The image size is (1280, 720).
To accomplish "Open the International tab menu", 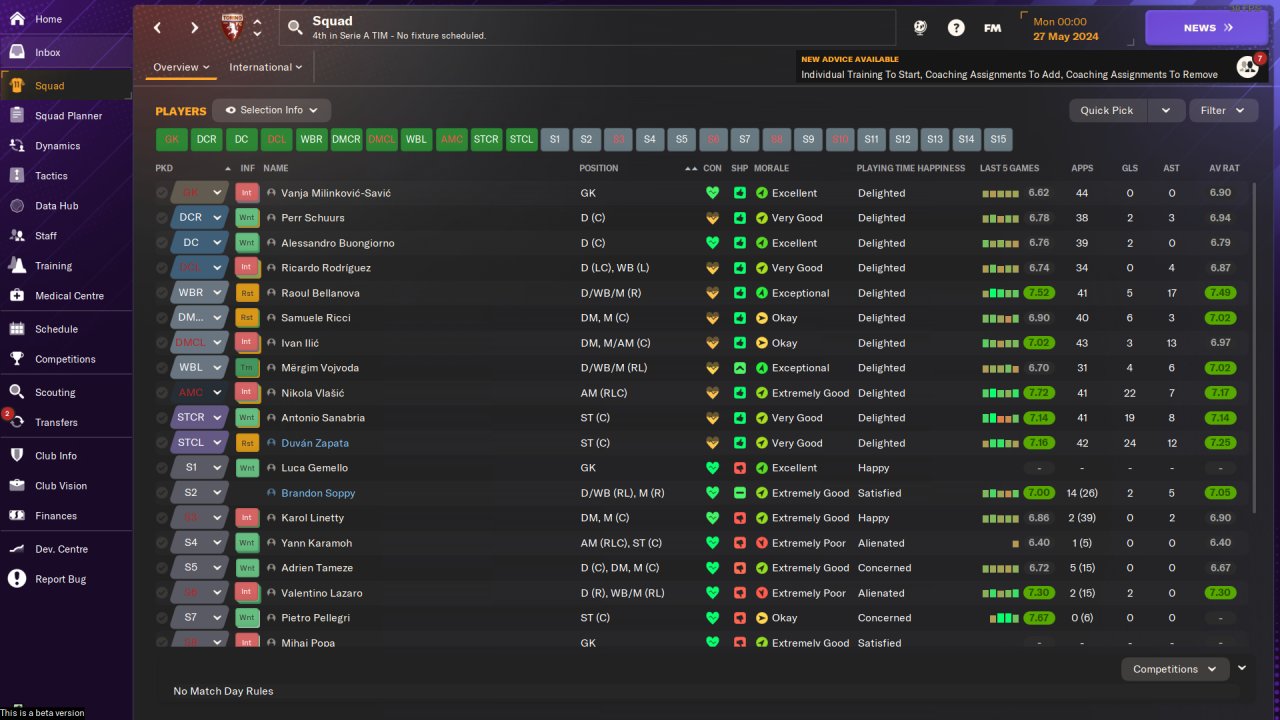I will point(266,67).
